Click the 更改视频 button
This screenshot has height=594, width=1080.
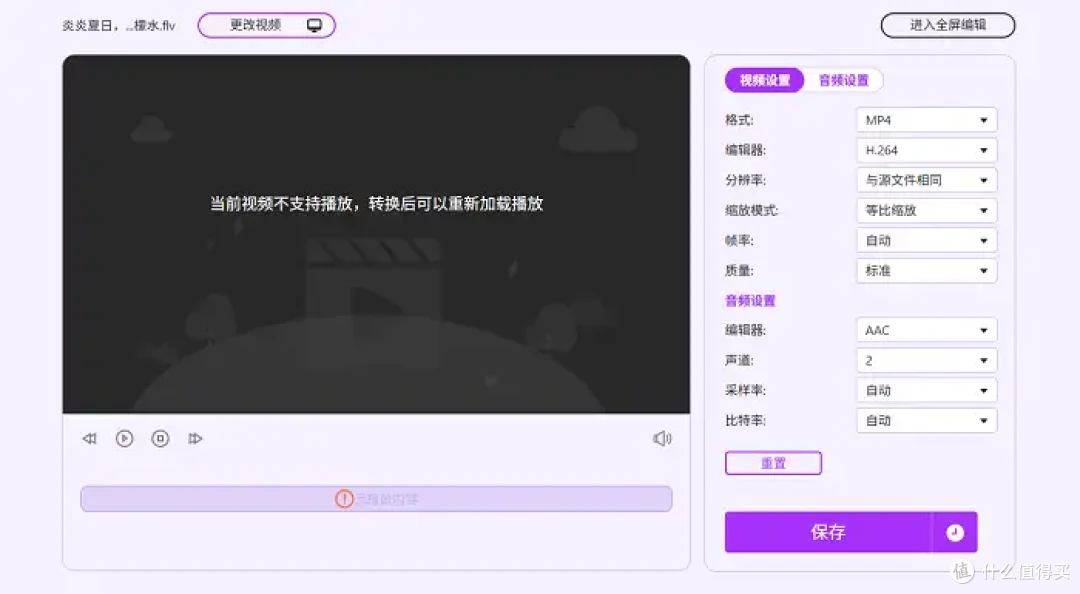267,25
